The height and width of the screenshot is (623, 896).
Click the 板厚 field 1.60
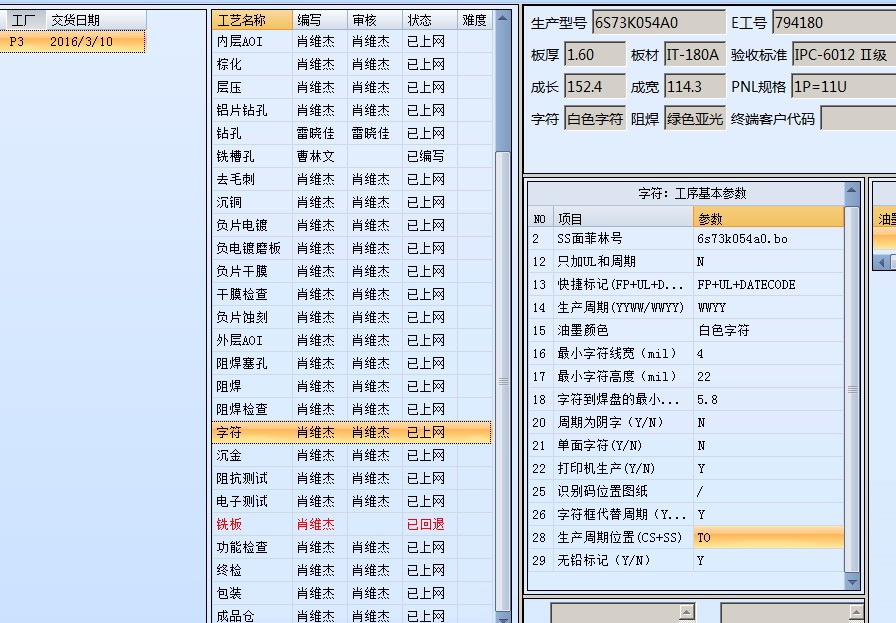coord(594,55)
